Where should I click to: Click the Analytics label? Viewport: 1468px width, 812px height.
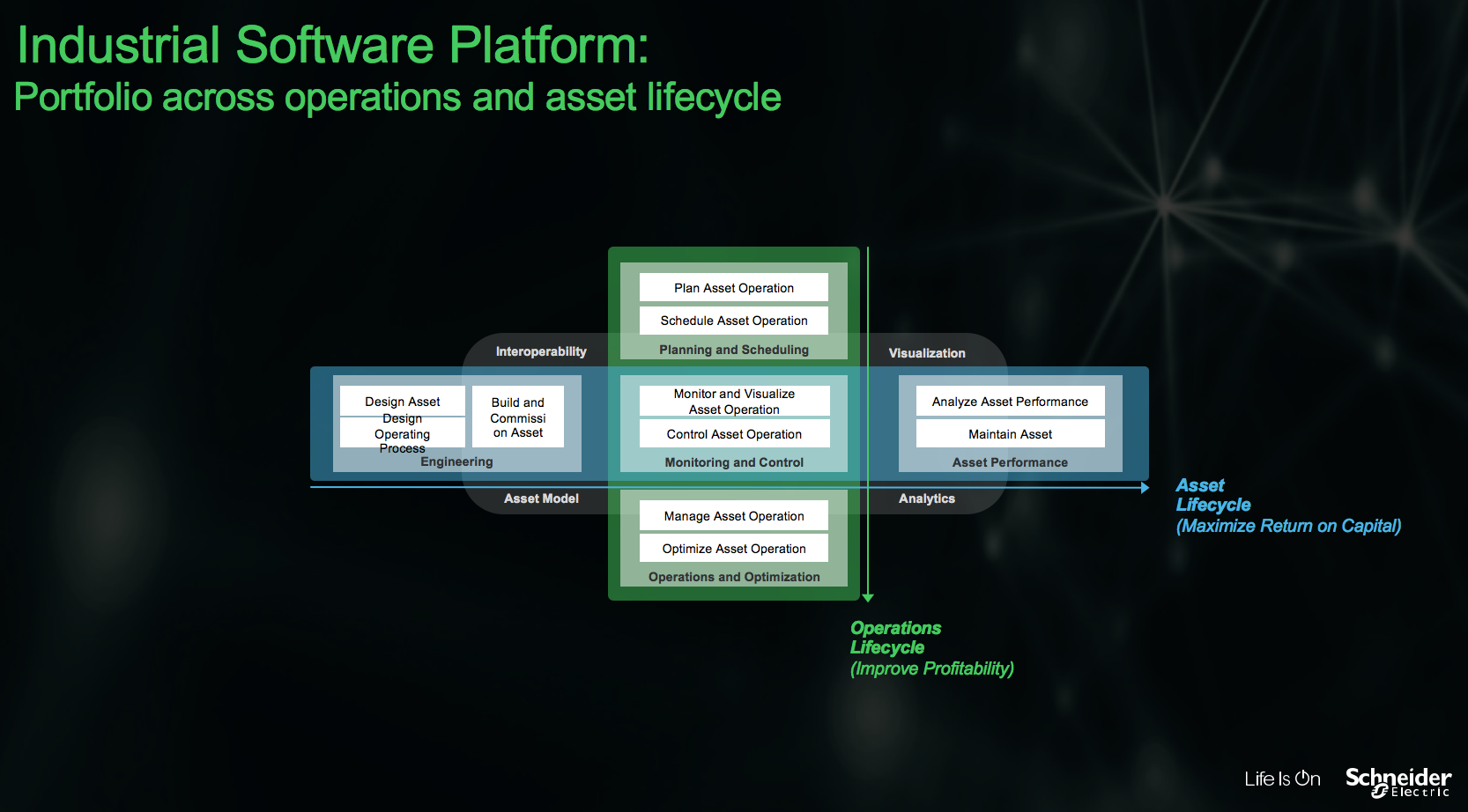(x=927, y=498)
